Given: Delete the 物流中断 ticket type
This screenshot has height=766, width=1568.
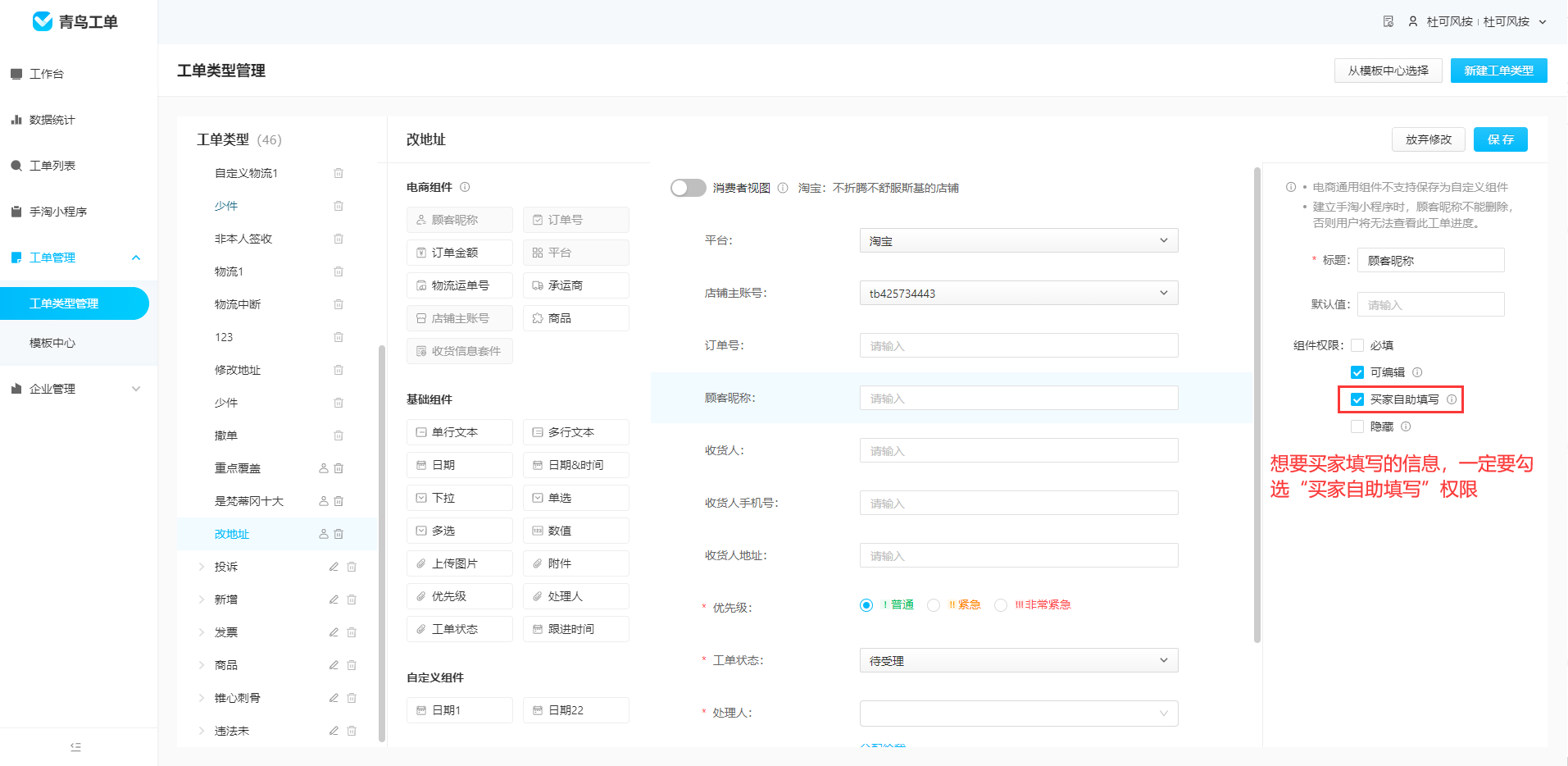Looking at the screenshot, I should (x=339, y=304).
